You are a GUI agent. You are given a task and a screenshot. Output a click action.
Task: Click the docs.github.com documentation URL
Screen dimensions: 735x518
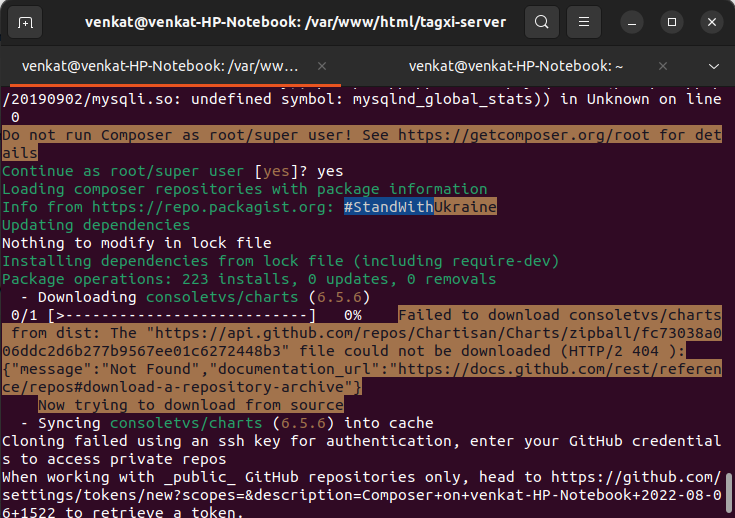pos(560,369)
